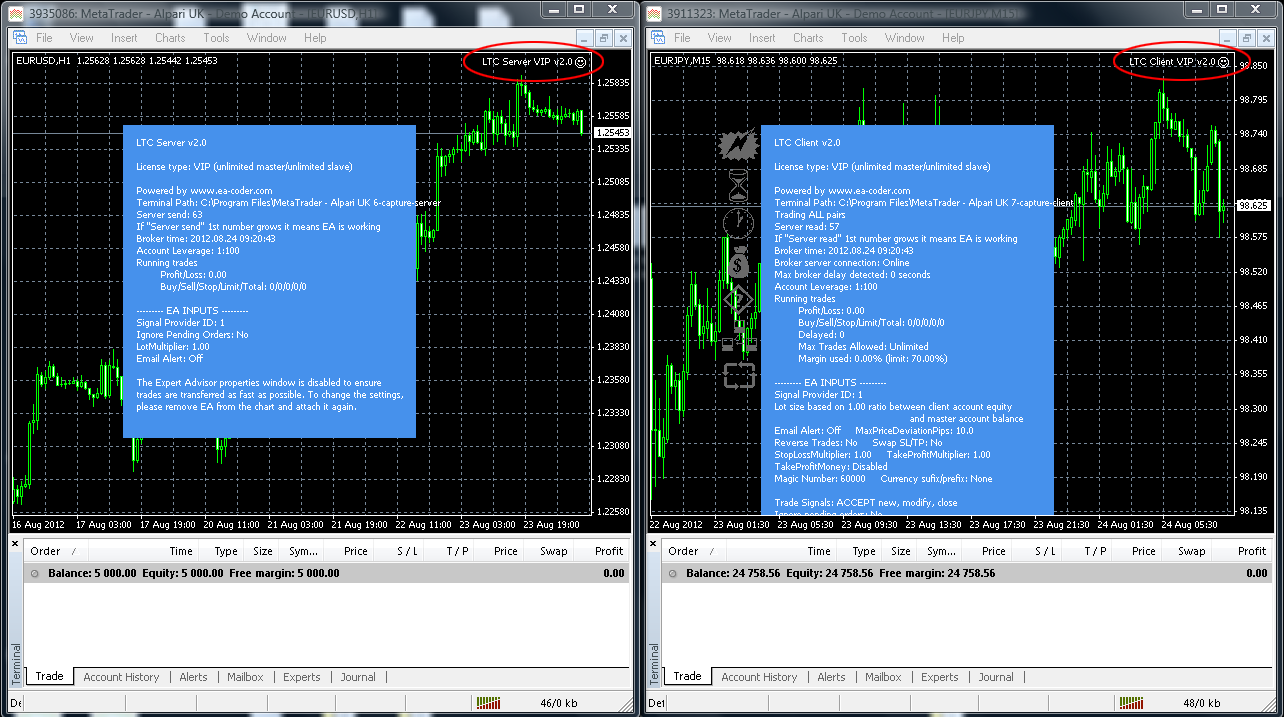Open the Tools menu in the EURJPY window
Image resolution: width=1284 pixels, height=717 pixels.
[x=854, y=38]
